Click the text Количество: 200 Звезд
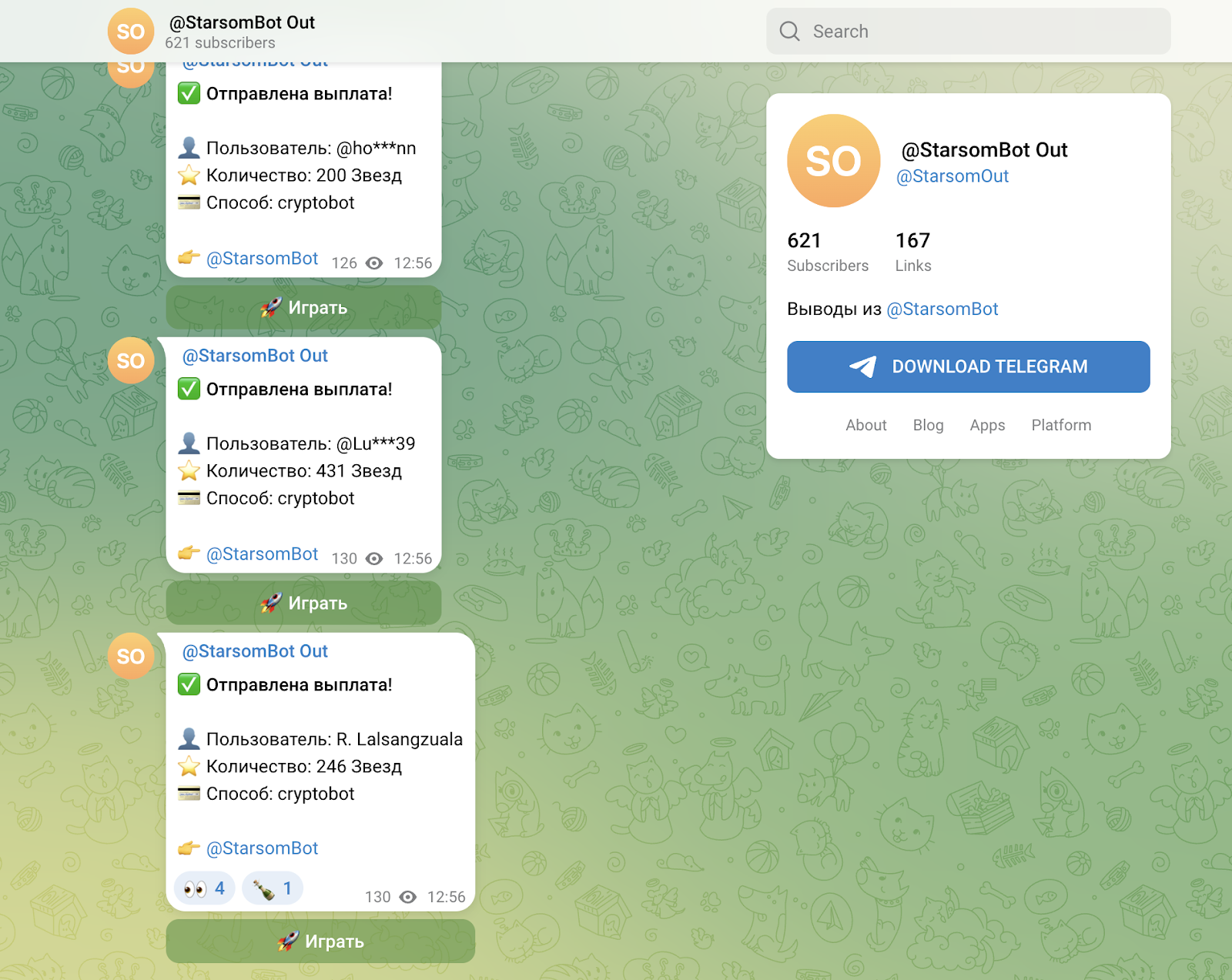The height and width of the screenshot is (980, 1232). (x=304, y=176)
